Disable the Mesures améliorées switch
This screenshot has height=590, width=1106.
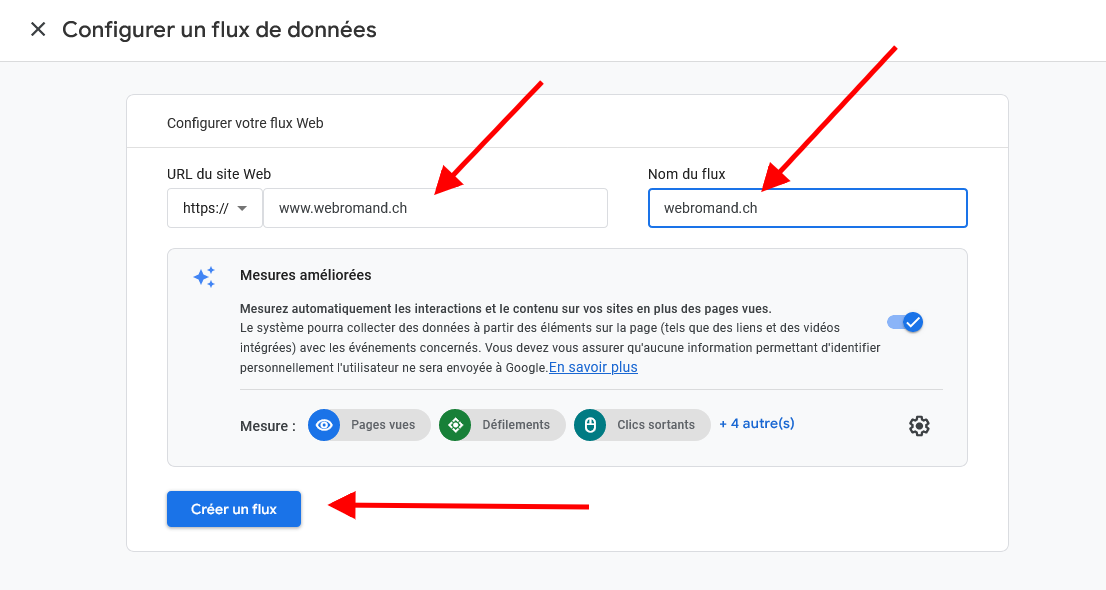[x=905, y=322]
